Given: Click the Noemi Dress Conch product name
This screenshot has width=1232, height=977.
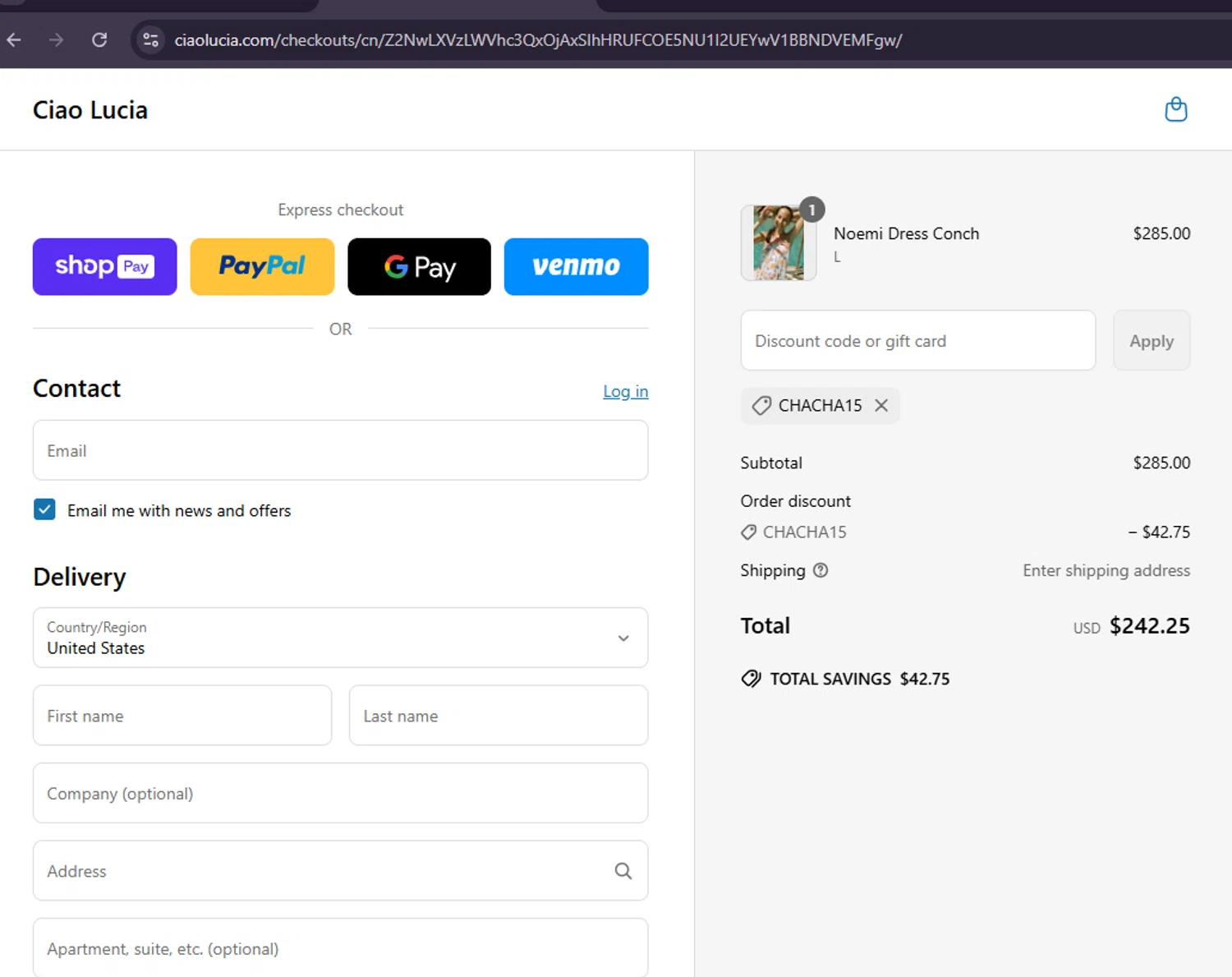Looking at the screenshot, I should (x=906, y=233).
